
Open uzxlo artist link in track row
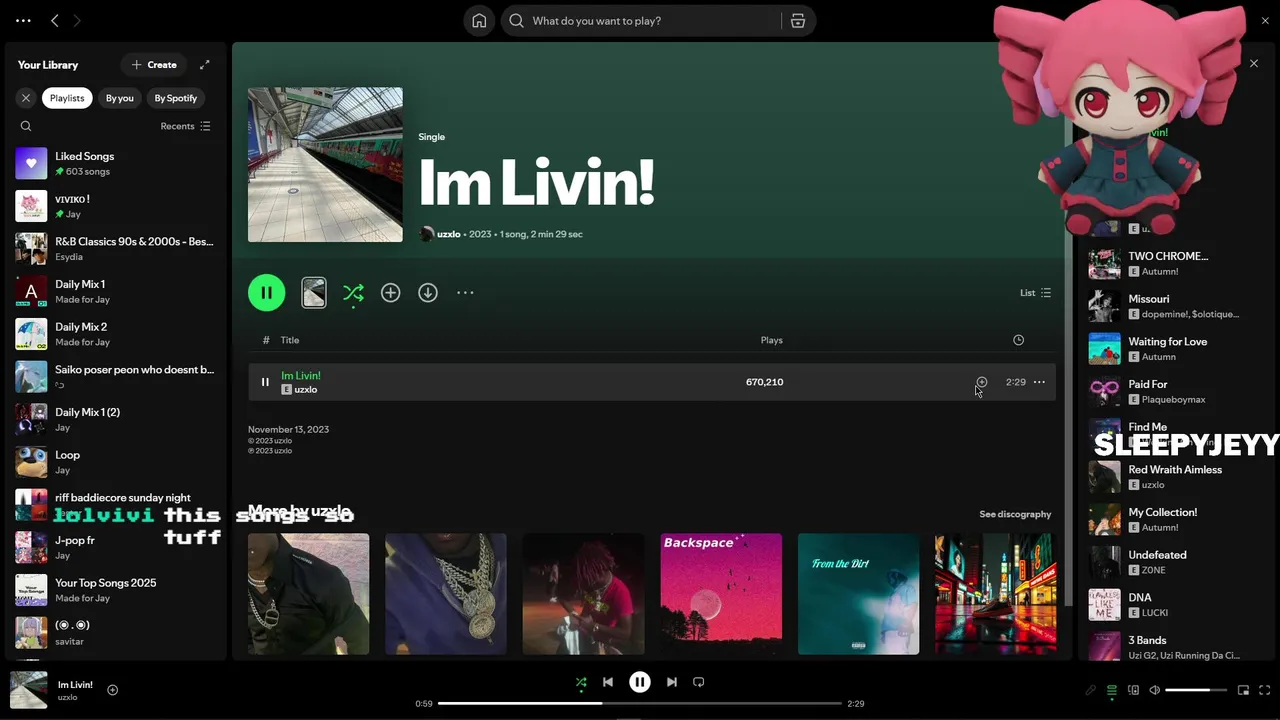coord(306,389)
